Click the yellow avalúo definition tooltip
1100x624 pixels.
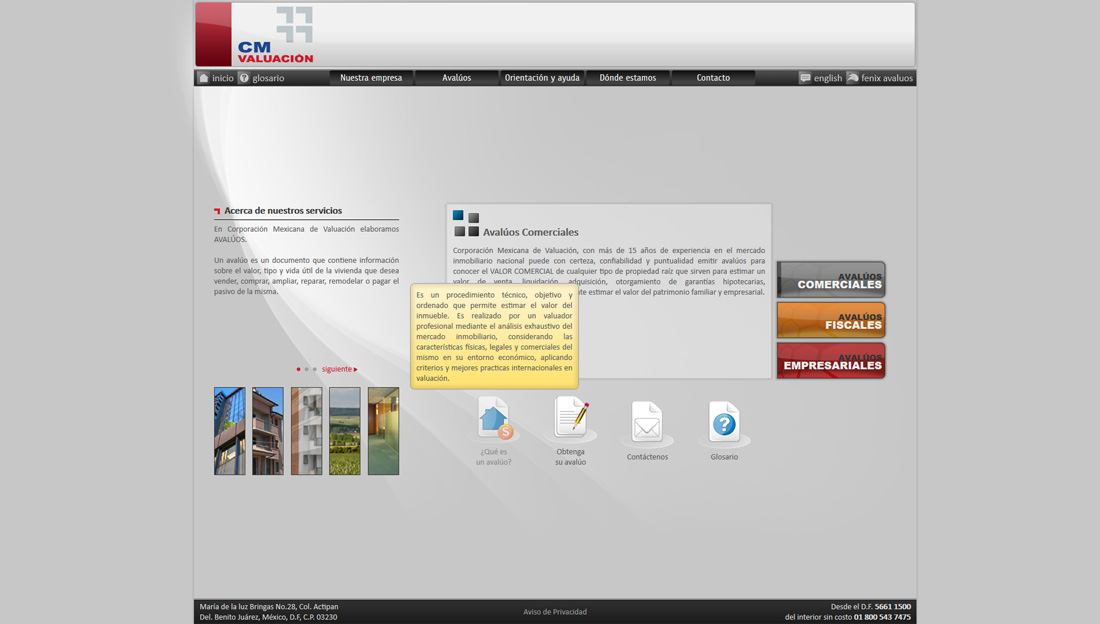[x=494, y=336]
